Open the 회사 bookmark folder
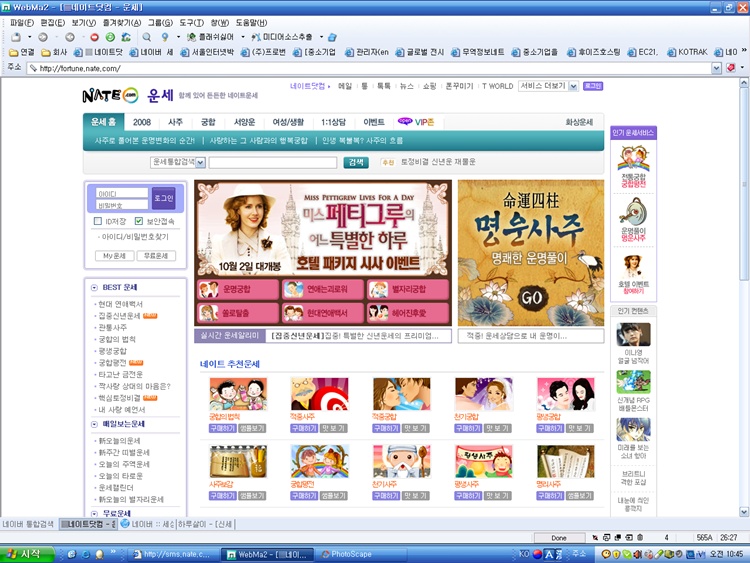The height and width of the screenshot is (563, 750). [x=54, y=52]
